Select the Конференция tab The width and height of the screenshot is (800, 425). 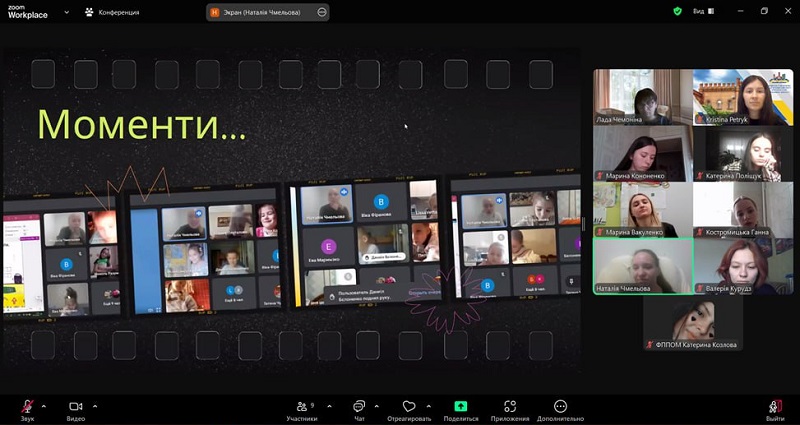coord(112,12)
